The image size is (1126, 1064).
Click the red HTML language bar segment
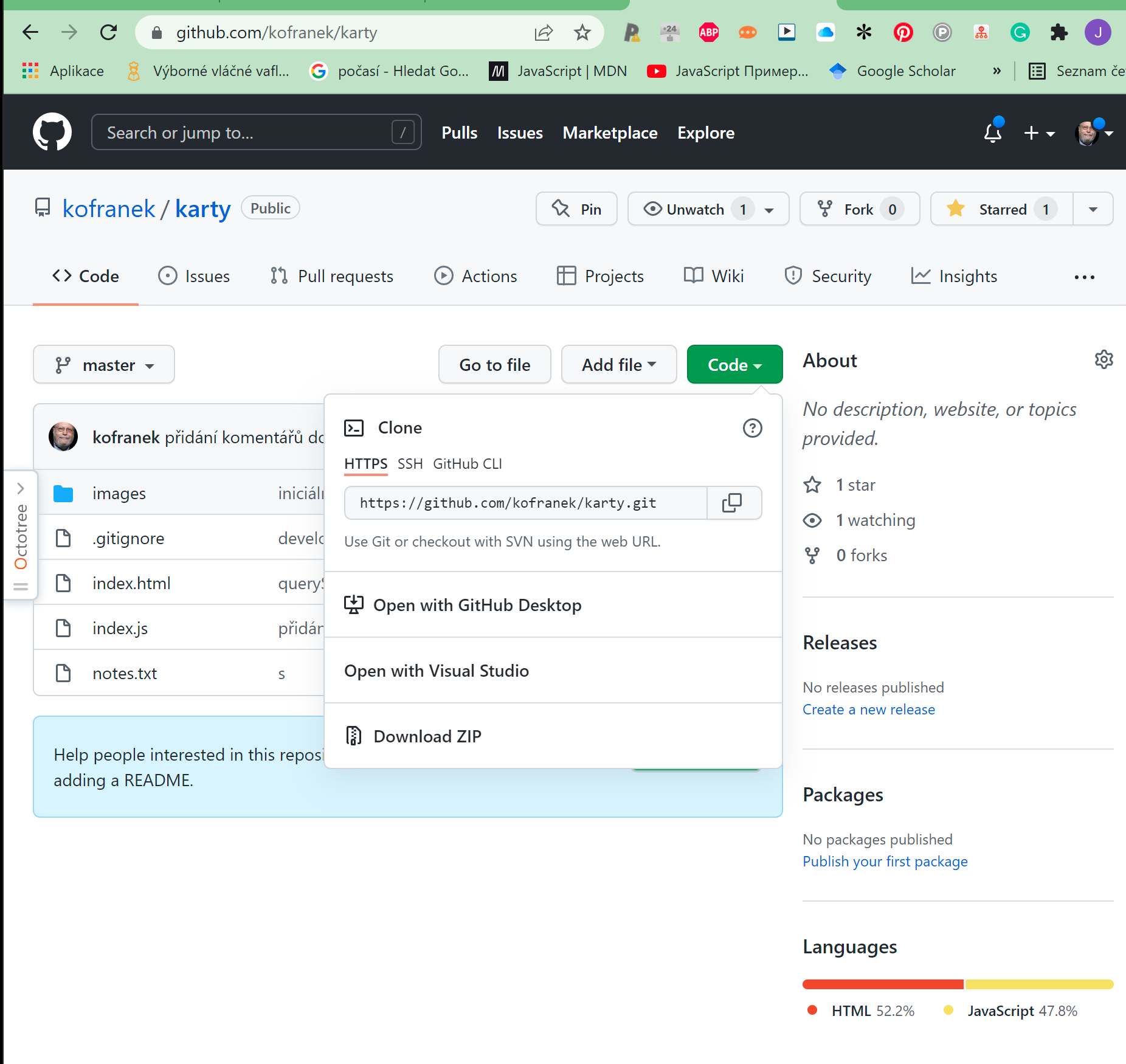tap(882, 984)
